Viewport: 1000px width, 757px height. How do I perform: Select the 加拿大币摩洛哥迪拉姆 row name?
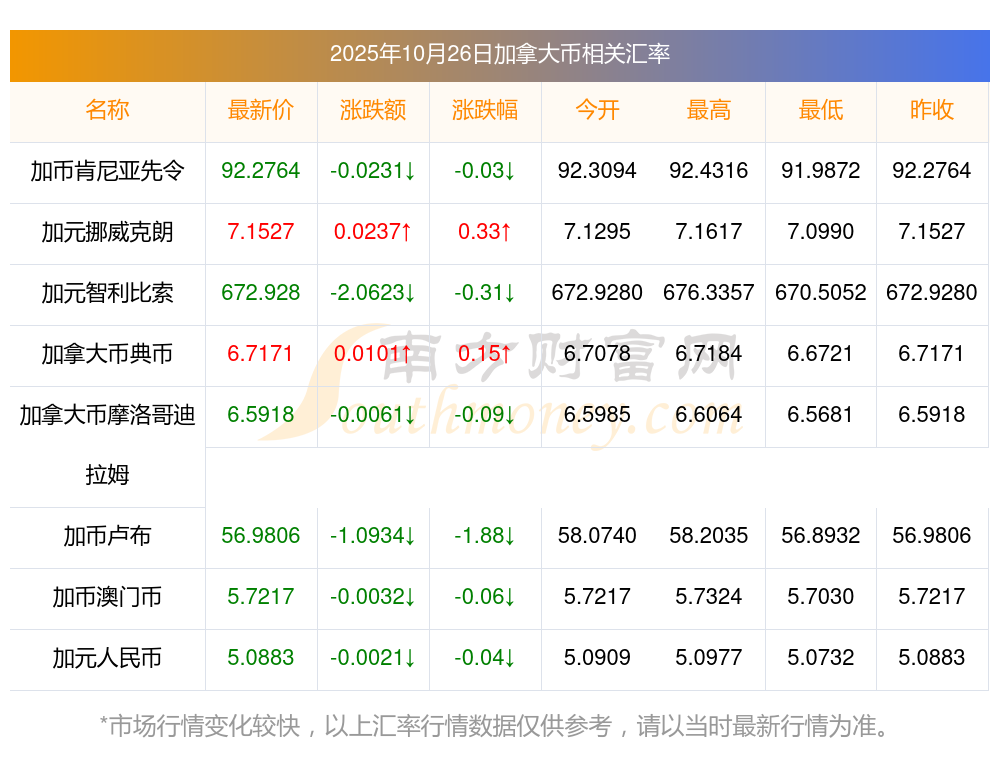pyautogui.click(x=107, y=445)
